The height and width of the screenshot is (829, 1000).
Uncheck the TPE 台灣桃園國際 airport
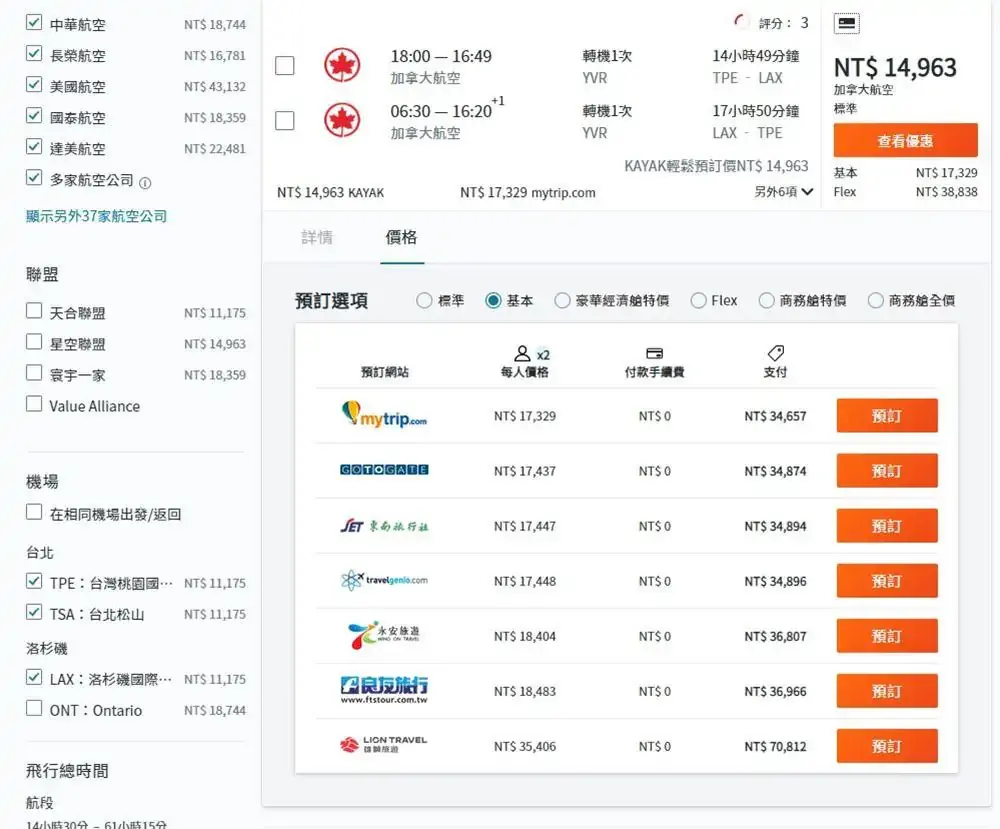tap(34, 581)
